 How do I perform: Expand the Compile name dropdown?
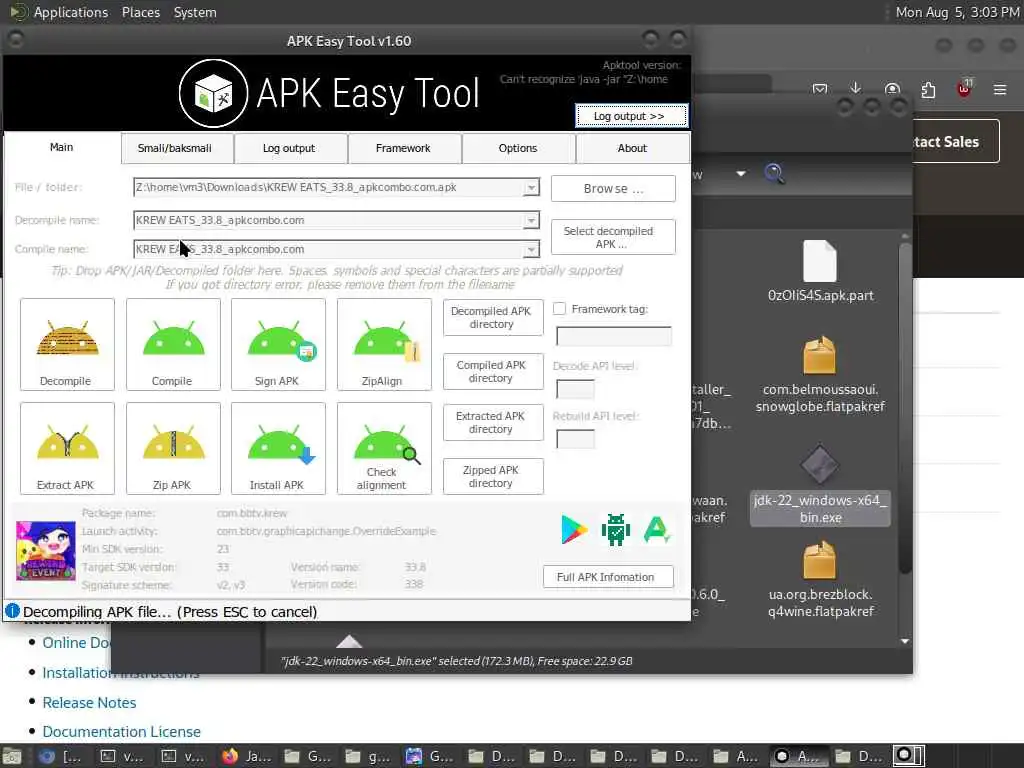click(532, 249)
